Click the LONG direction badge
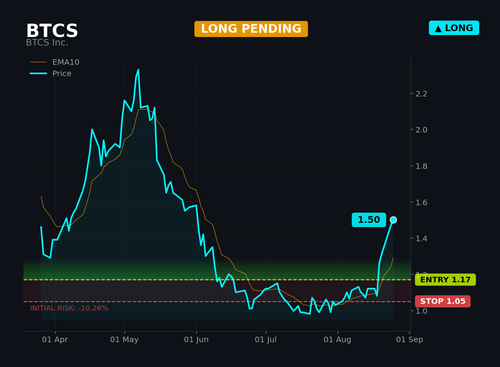The image size is (500, 367). (x=454, y=28)
